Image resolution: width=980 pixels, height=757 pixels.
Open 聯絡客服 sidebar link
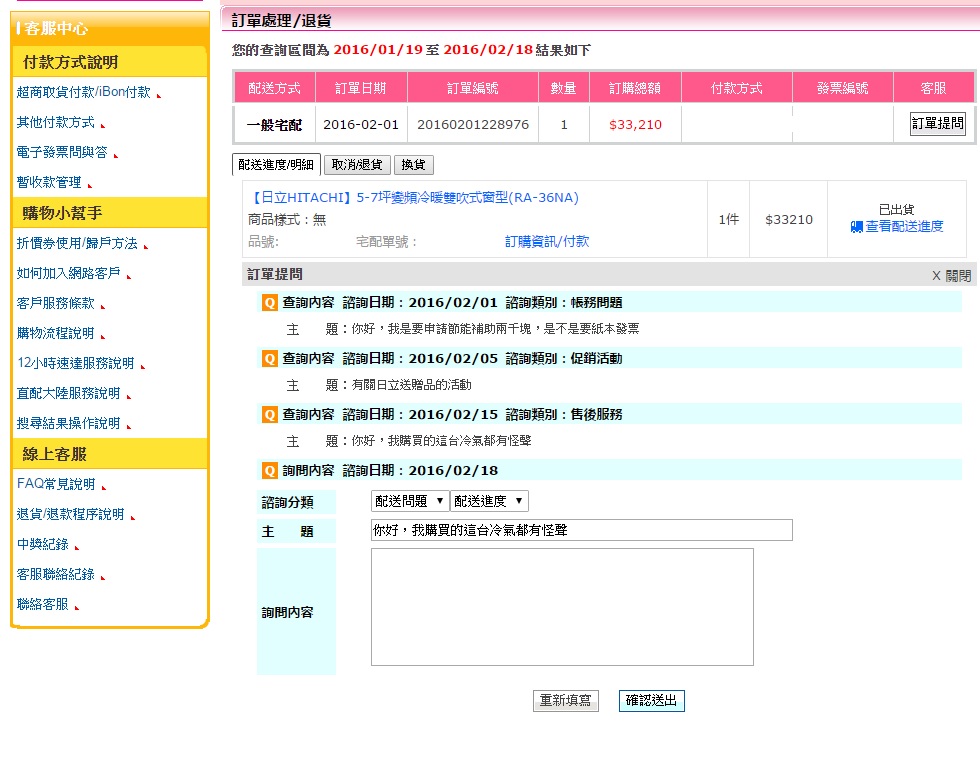tap(42, 604)
